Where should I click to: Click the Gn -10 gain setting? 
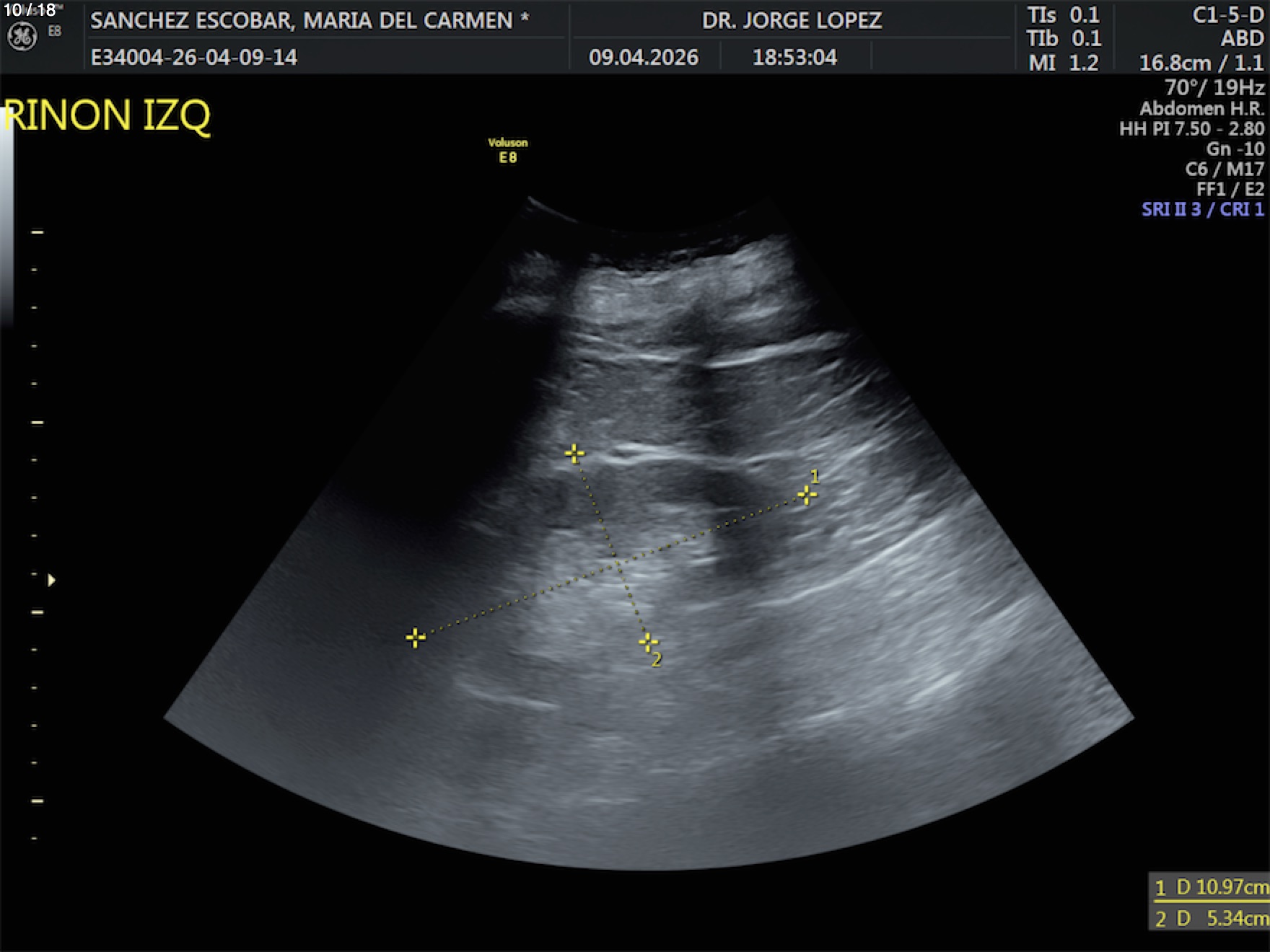coord(1235,149)
